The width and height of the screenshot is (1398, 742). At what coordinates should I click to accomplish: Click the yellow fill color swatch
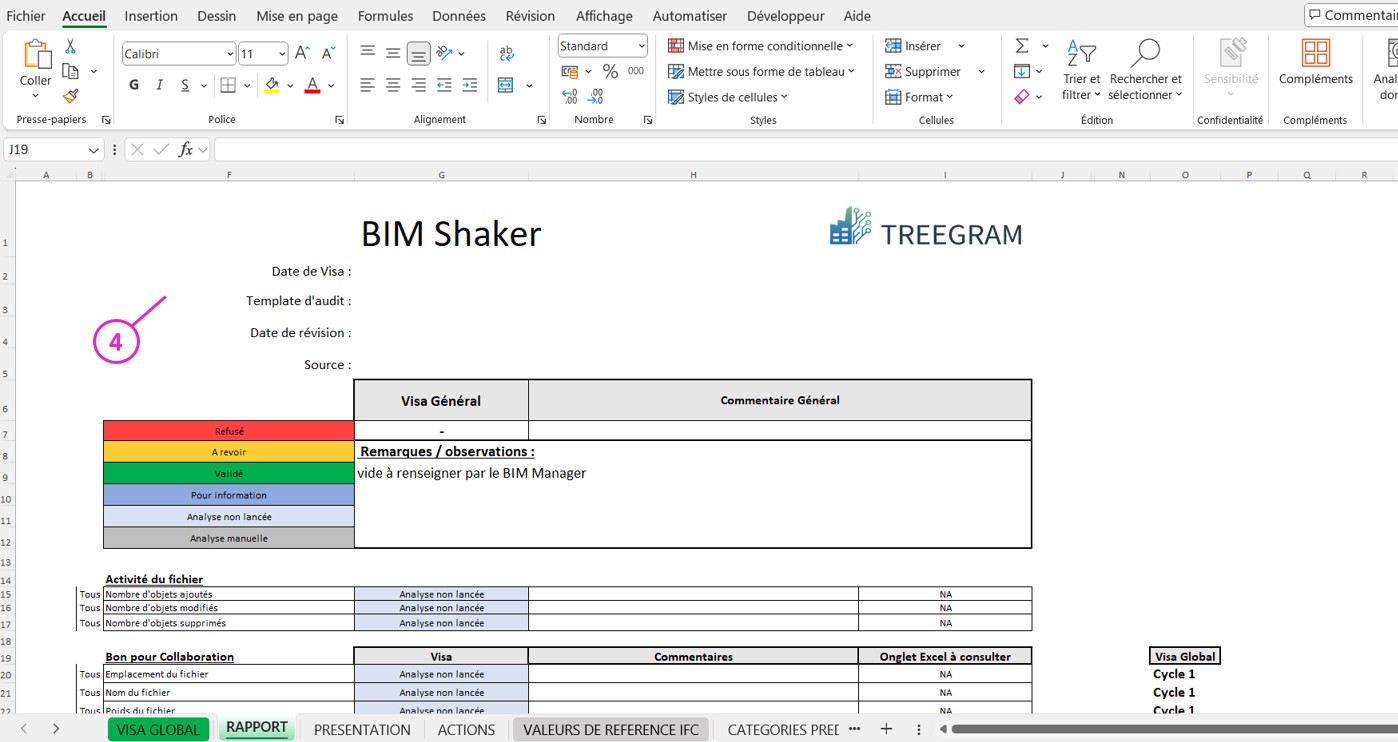pyautogui.click(x=272, y=87)
